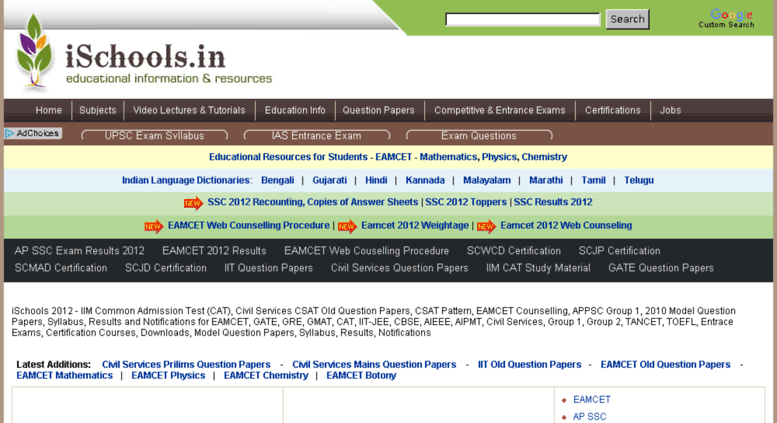777x423 pixels.
Task: Click the iSchools.in leaf logo
Action: click(34, 52)
